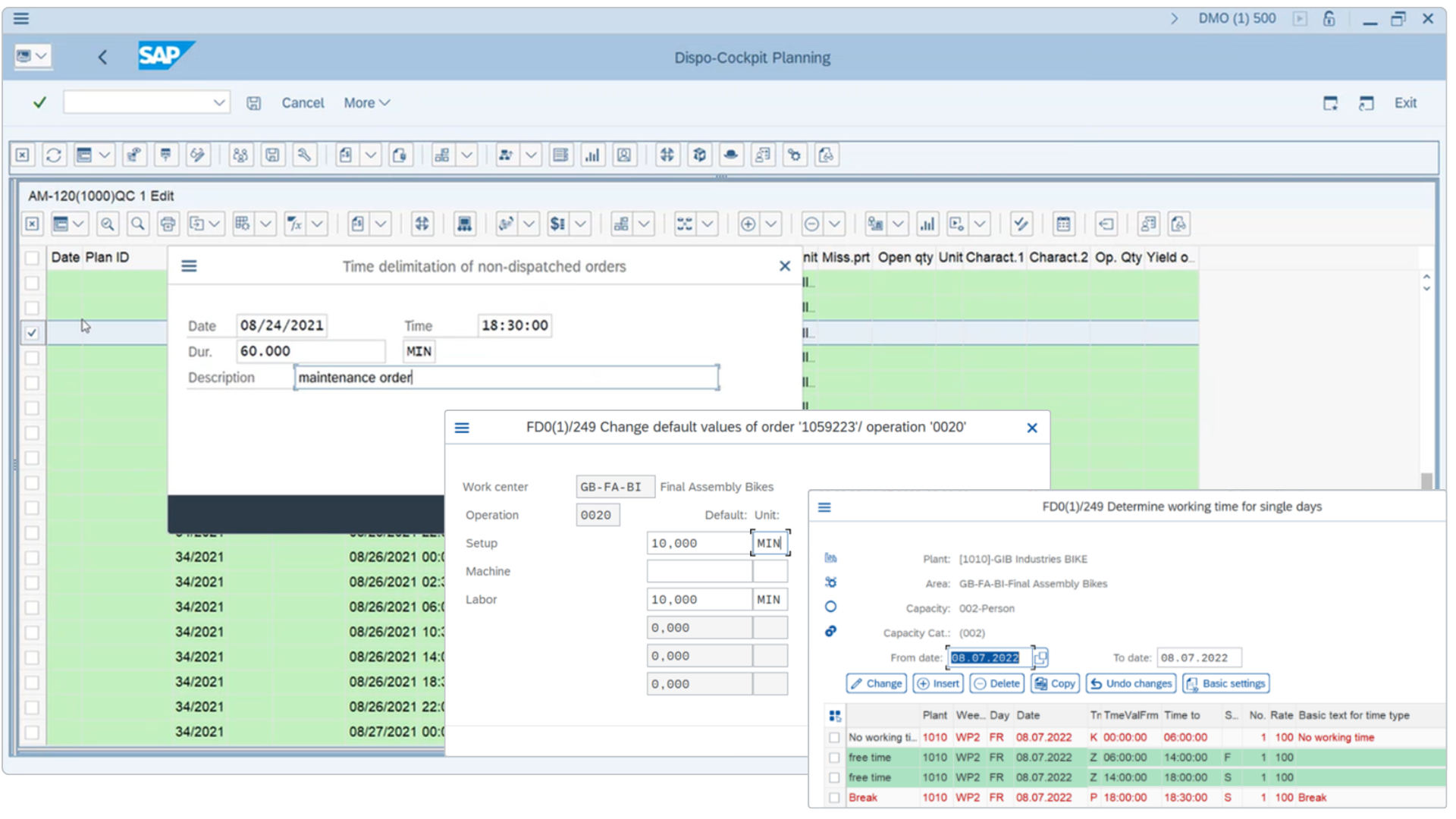Screen dimensions: 1456x819
Task: Open the print icon in the chart toolbar
Action: point(168,224)
